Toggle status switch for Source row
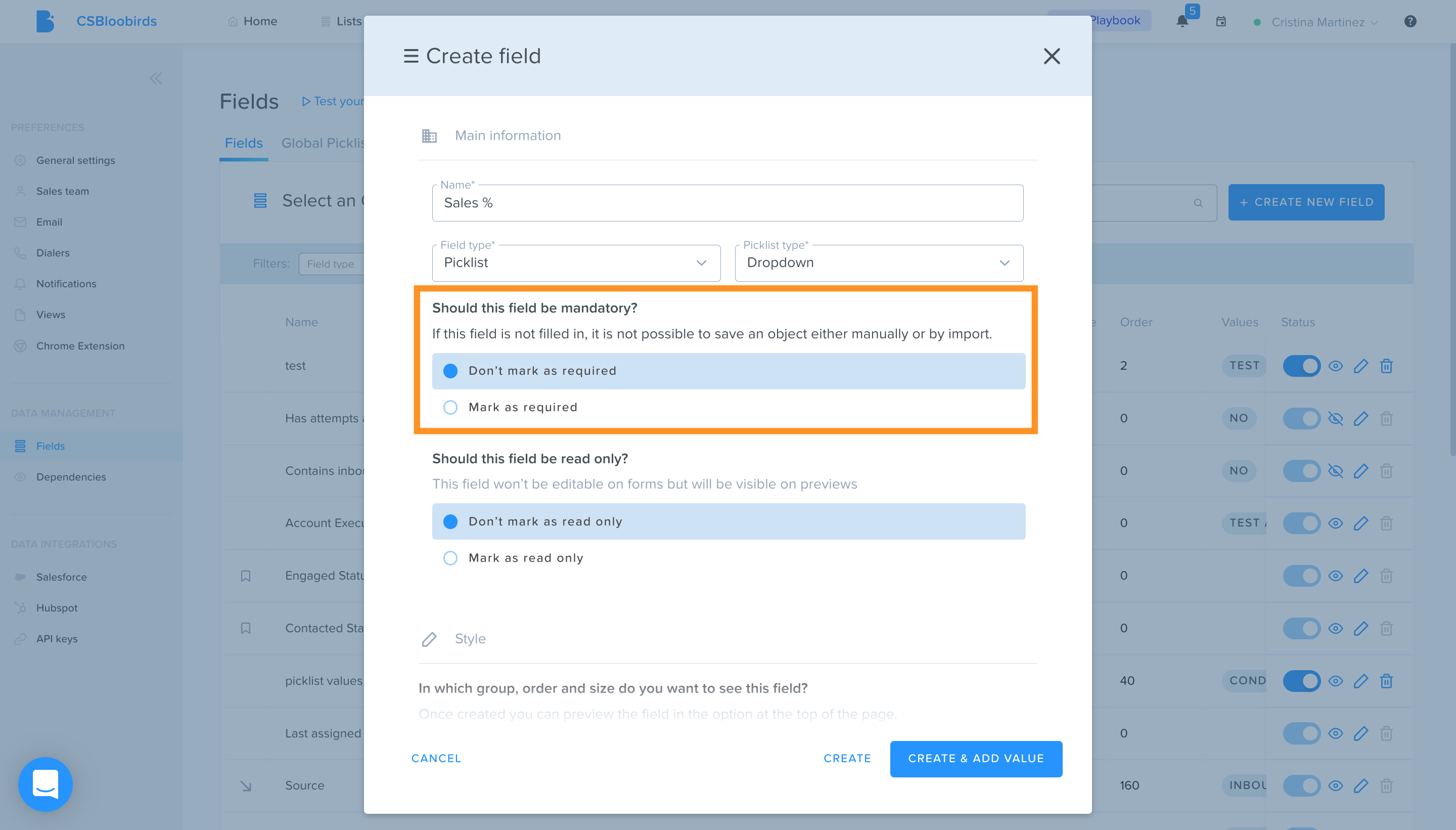Screen dimensions: 1456x830 coord(1302,786)
